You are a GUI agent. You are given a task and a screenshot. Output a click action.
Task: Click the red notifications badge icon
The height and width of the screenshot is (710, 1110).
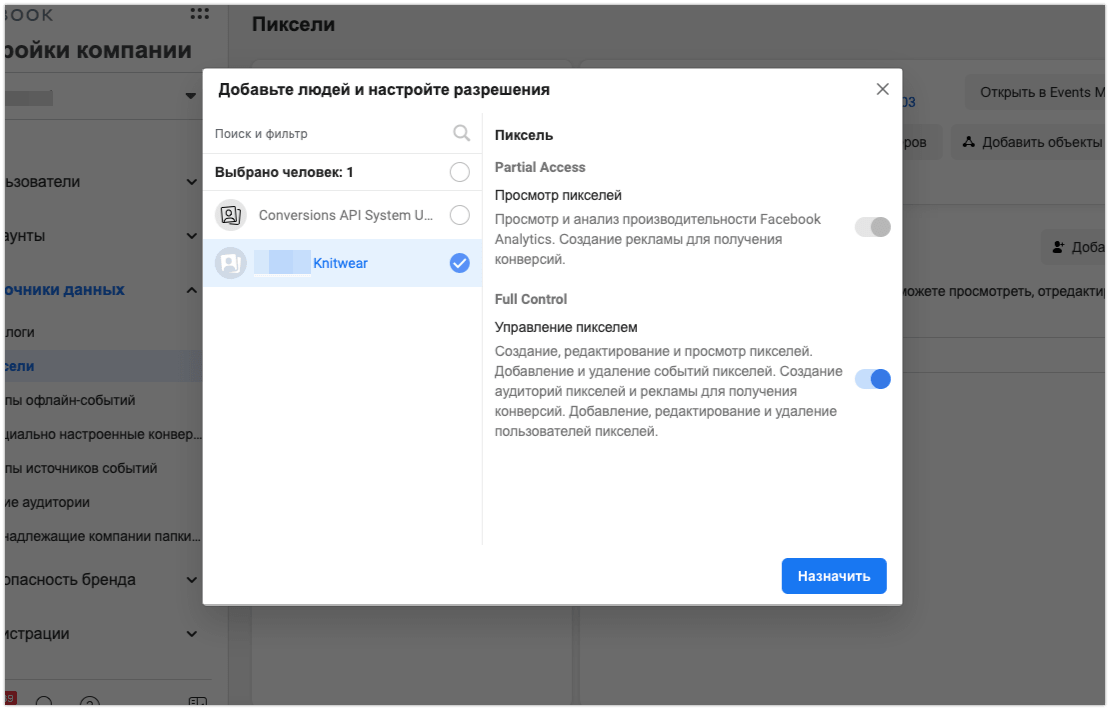click(x=10, y=699)
